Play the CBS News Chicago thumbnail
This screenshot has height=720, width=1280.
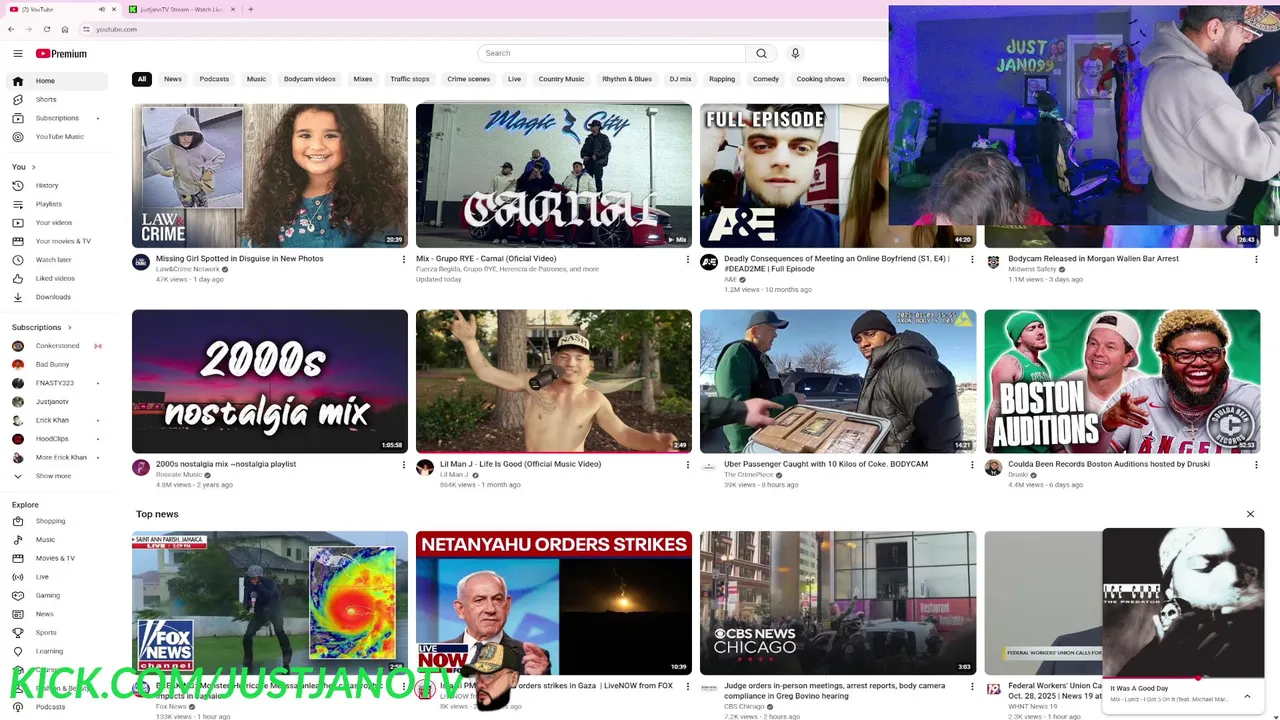coord(838,603)
